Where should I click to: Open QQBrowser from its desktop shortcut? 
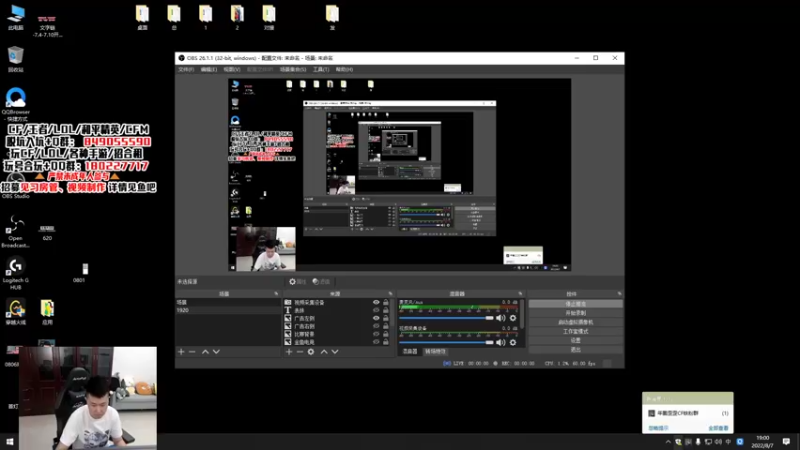coord(16,101)
